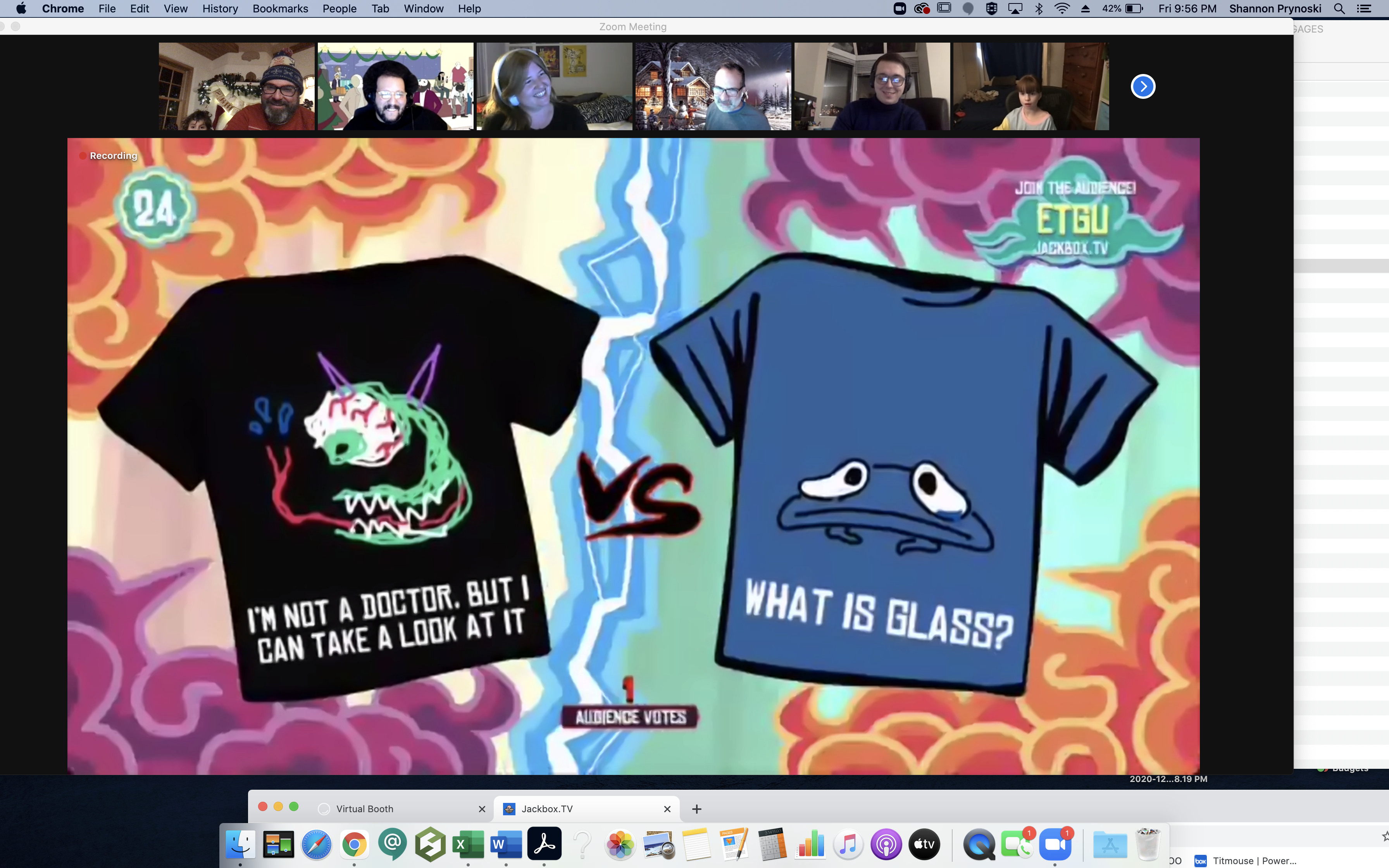
Task: Open the Bluetooth menu bar icon
Action: [x=1038, y=9]
